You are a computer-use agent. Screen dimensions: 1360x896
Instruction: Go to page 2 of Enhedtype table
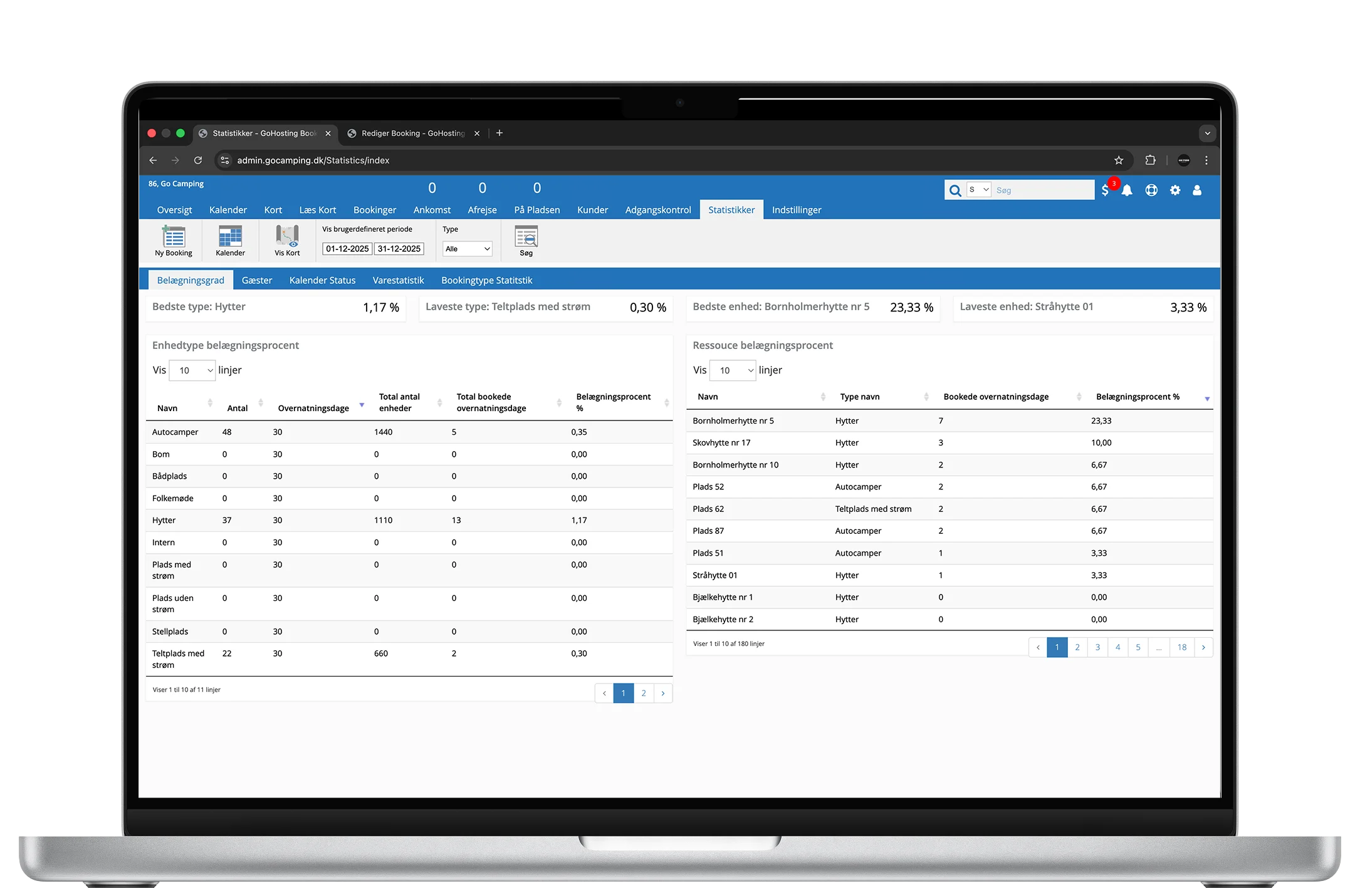(x=644, y=693)
